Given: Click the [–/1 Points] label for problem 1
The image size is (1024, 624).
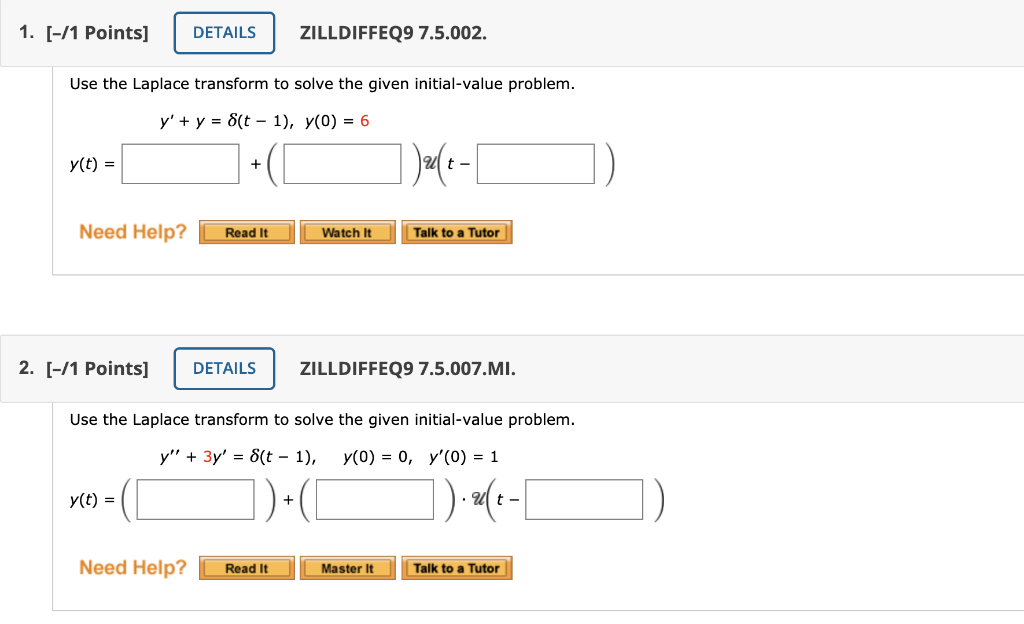Looking at the screenshot, I should point(98,32).
